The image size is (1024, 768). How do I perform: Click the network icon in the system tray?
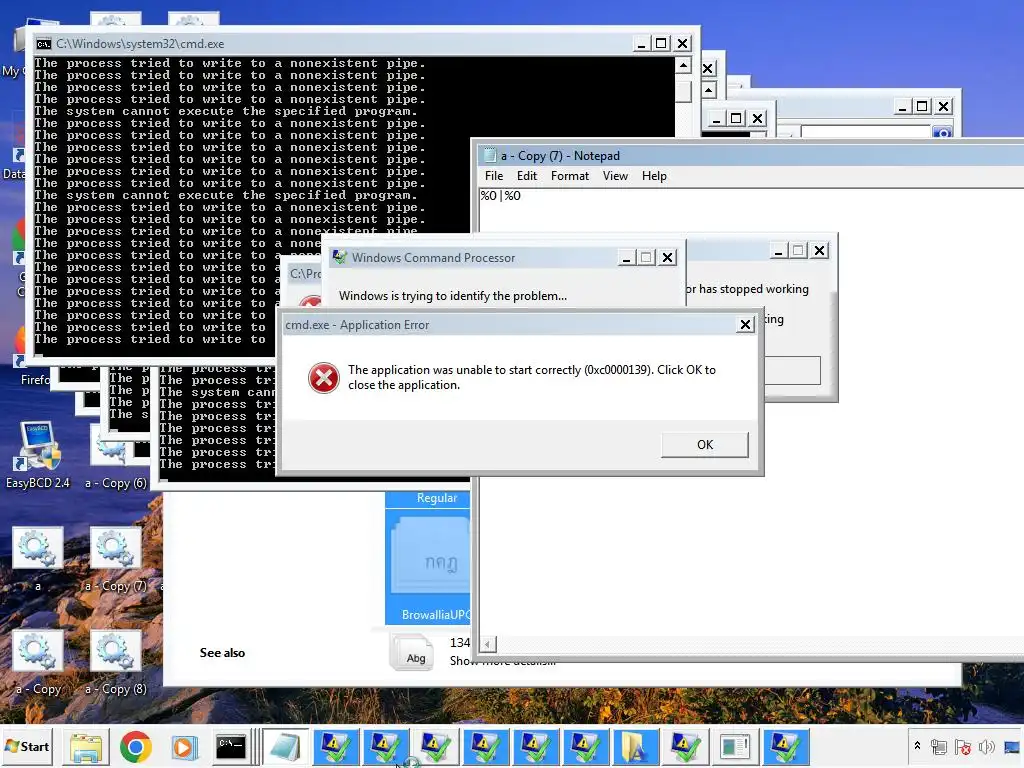tap(938, 746)
